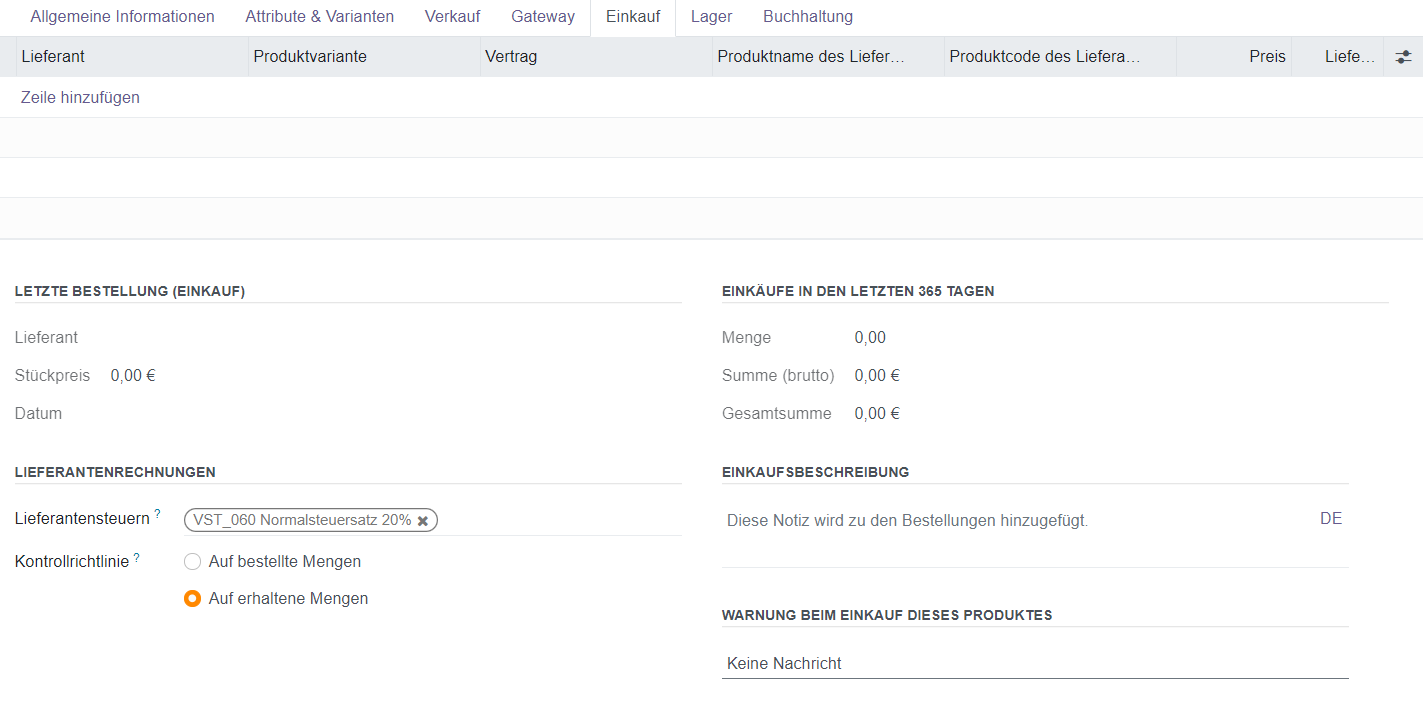This screenshot has height=706, width=1423.
Task: Open the Gateway tab
Action: 543,17
